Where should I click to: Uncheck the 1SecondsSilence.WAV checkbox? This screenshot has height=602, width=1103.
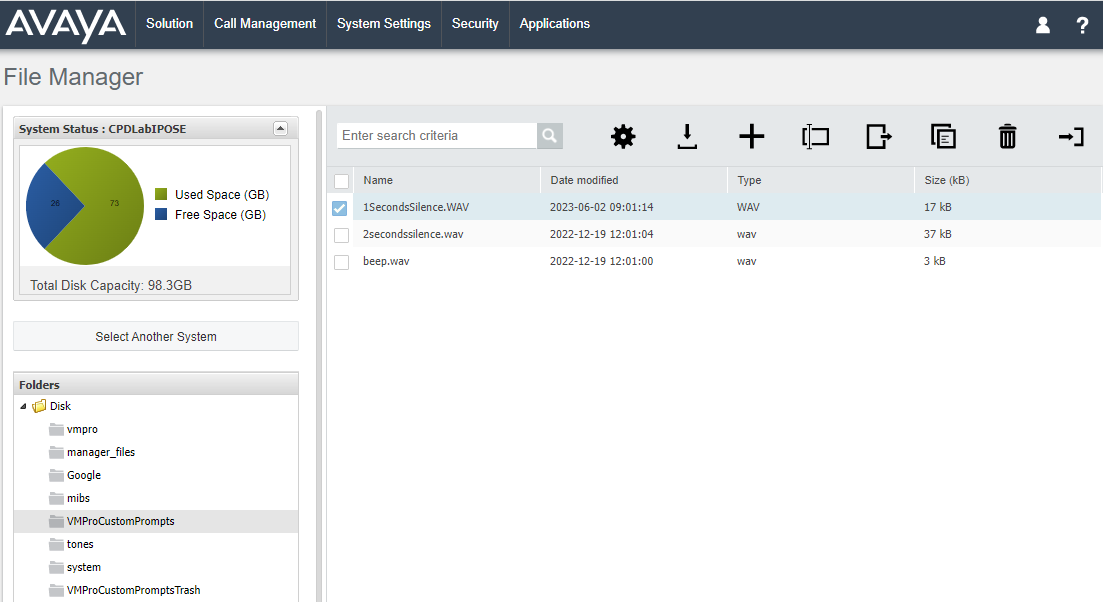[340, 208]
